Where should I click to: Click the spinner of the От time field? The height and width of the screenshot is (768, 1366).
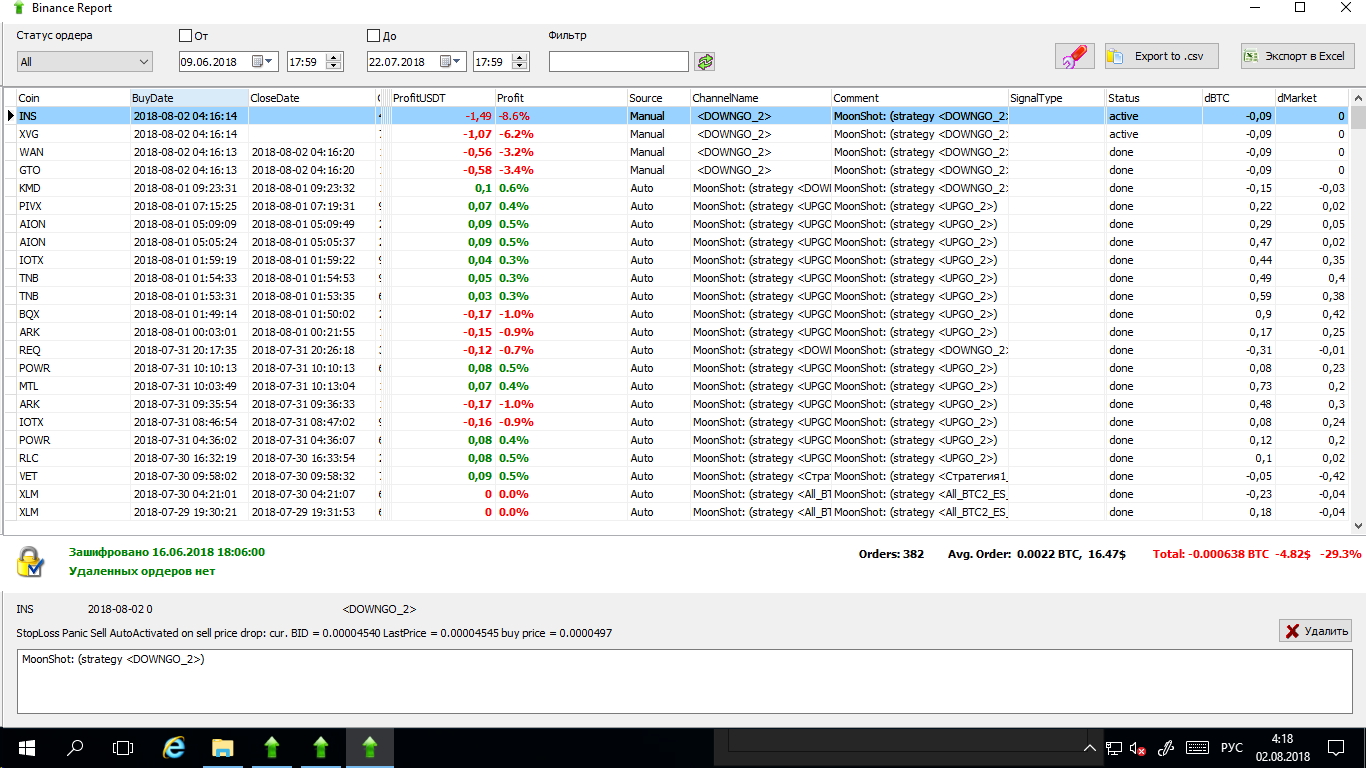tap(334, 62)
